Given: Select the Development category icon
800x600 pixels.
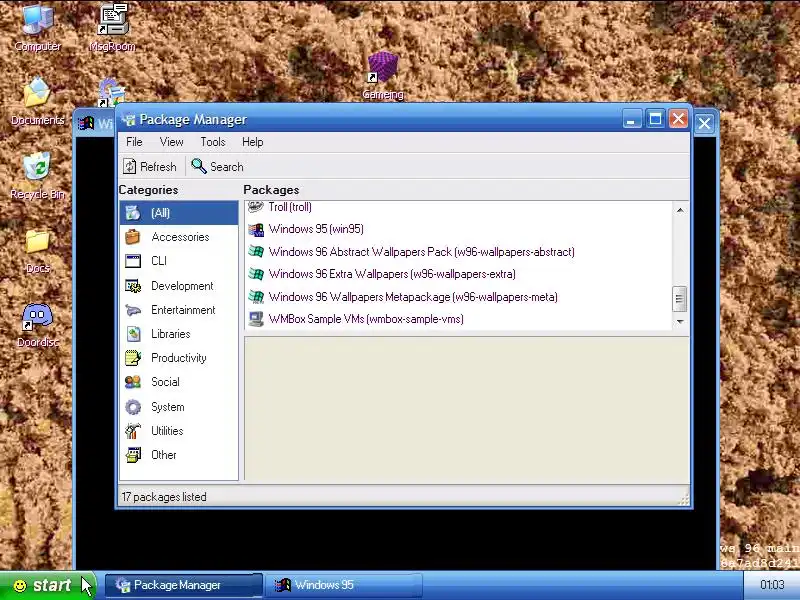Looking at the screenshot, I should point(133,286).
